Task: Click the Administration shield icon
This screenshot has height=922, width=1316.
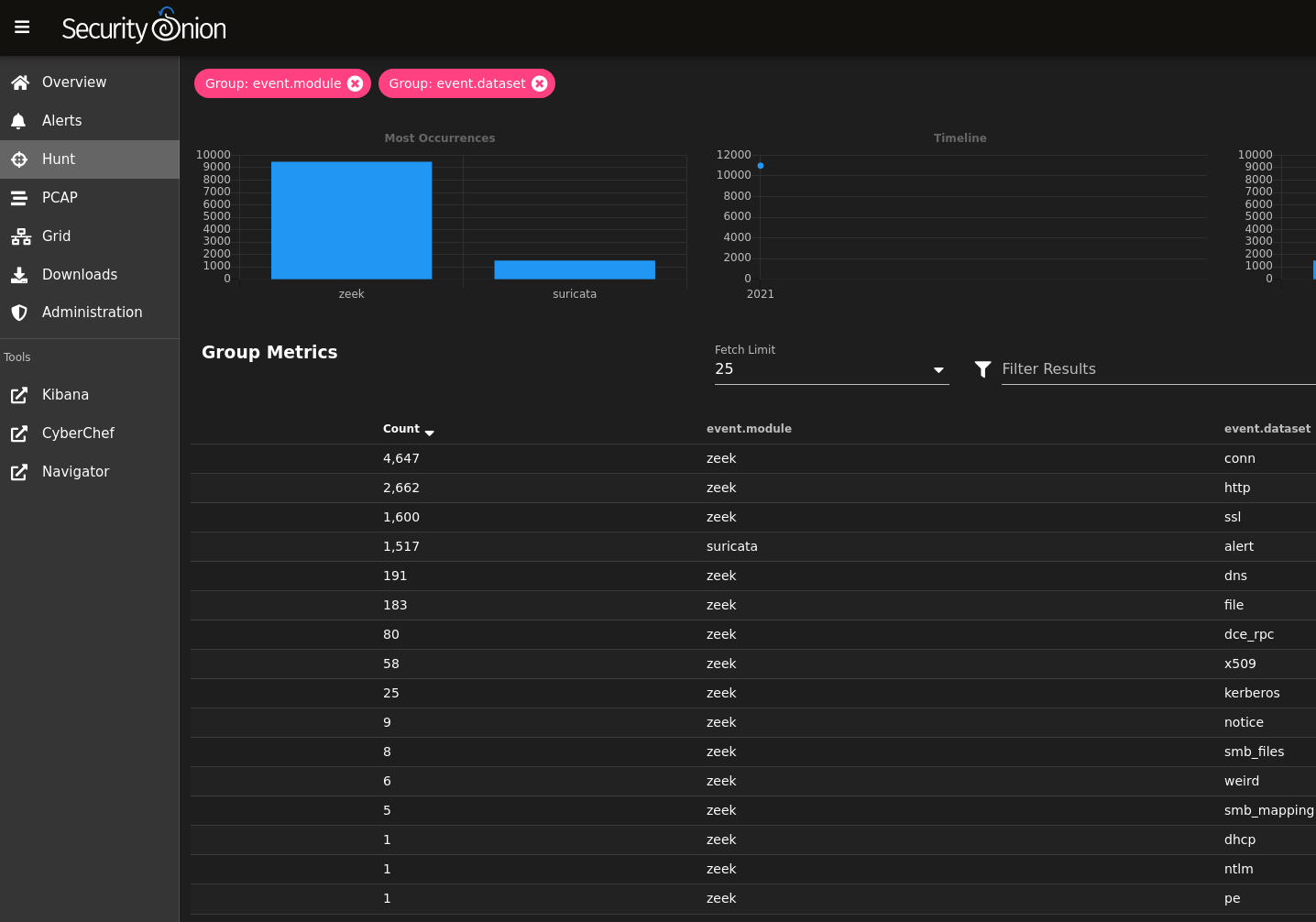Action: 19,313
